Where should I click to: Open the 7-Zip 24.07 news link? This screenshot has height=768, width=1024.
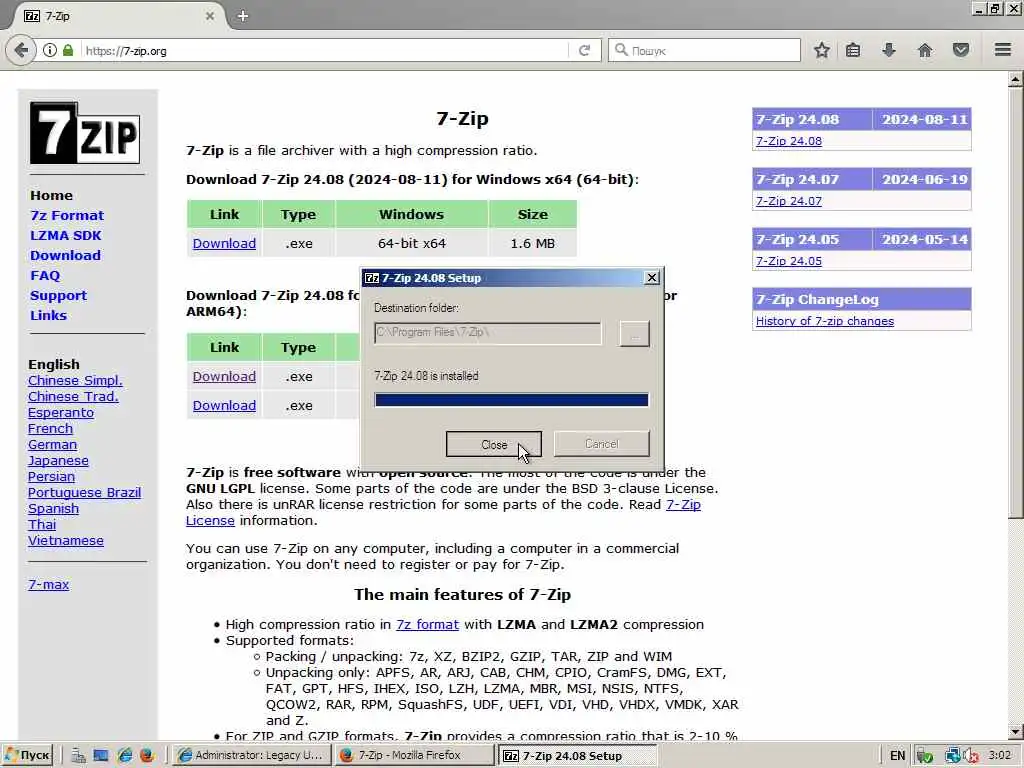click(x=789, y=201)
